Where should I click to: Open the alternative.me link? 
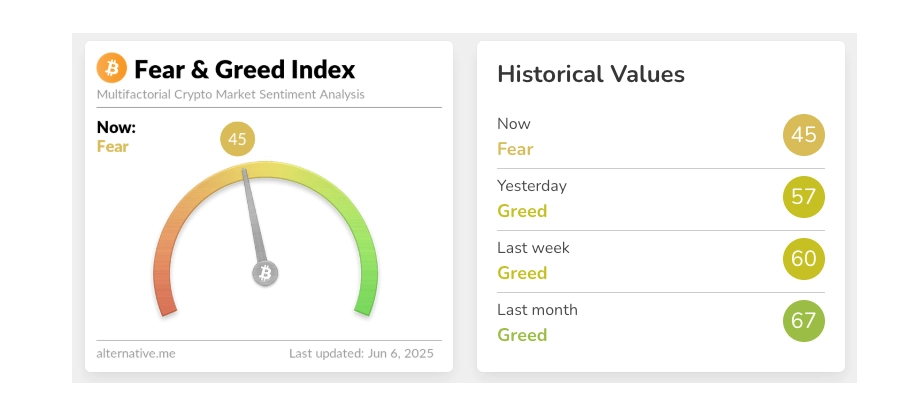(x=136, y=353)
